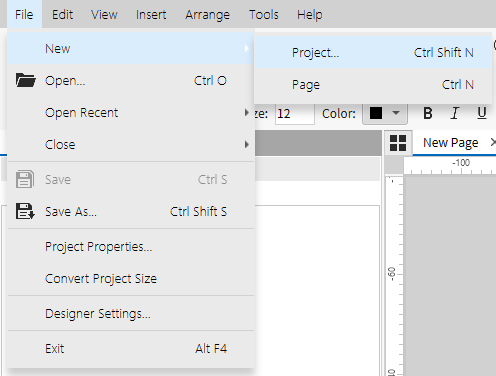Select New Project from submenu
Screen dimensions: 496x376
coord(373,52)
